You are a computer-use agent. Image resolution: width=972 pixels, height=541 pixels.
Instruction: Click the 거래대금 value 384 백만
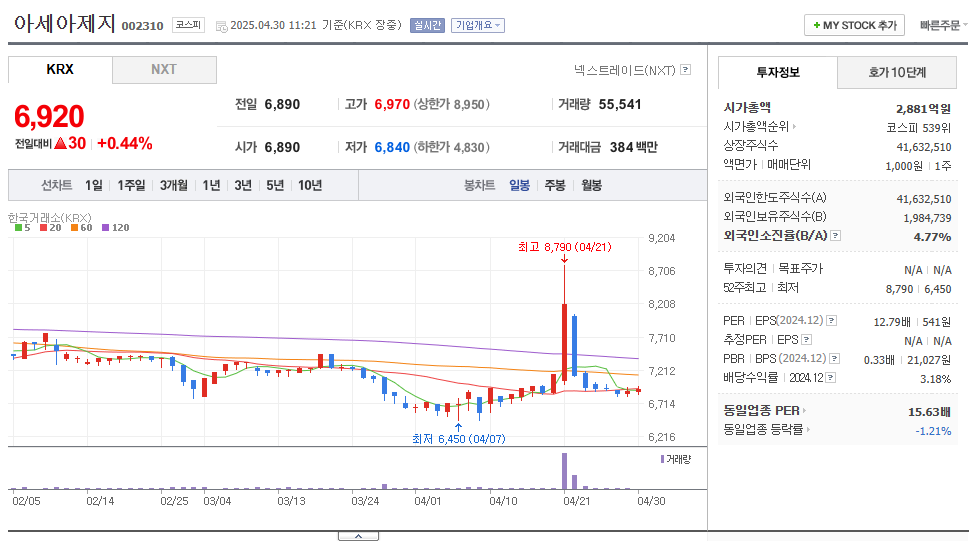tap(634, 147)
